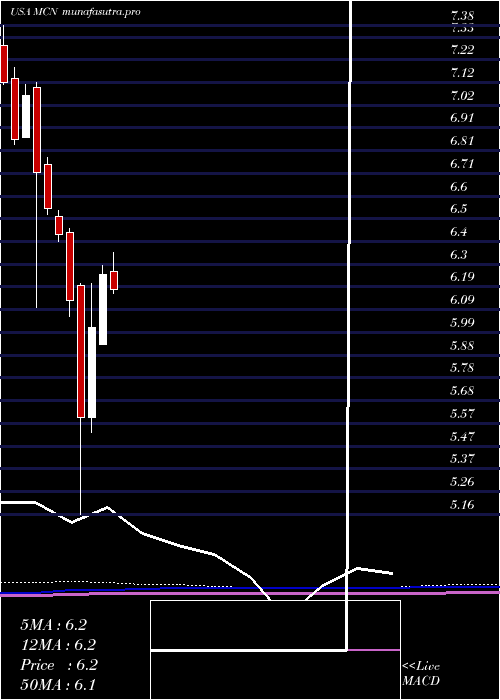
Task: Click the 6.09 price axis label
Action: pos(462,300)
